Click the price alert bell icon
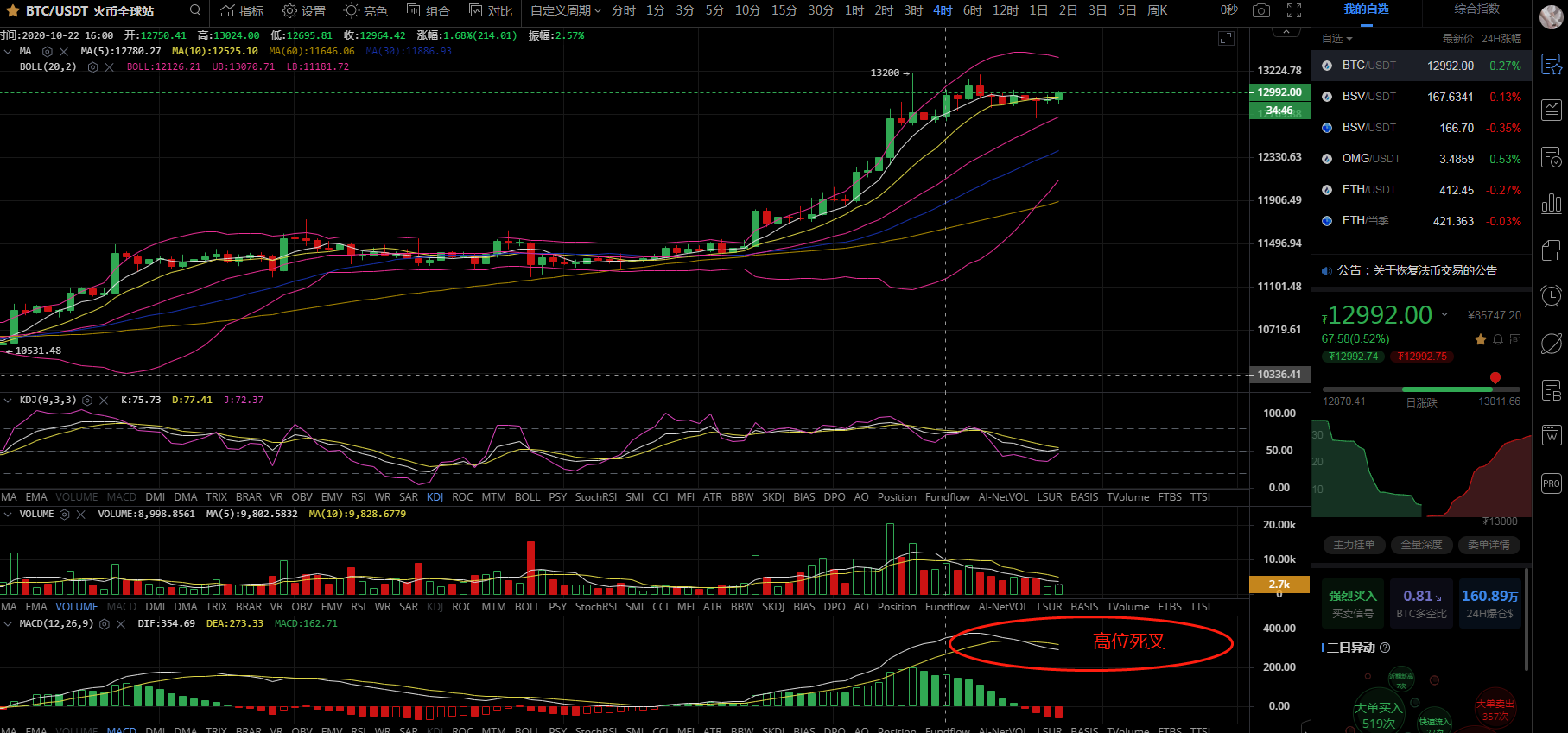1568x733 pixels. (x=1498, y=339)
